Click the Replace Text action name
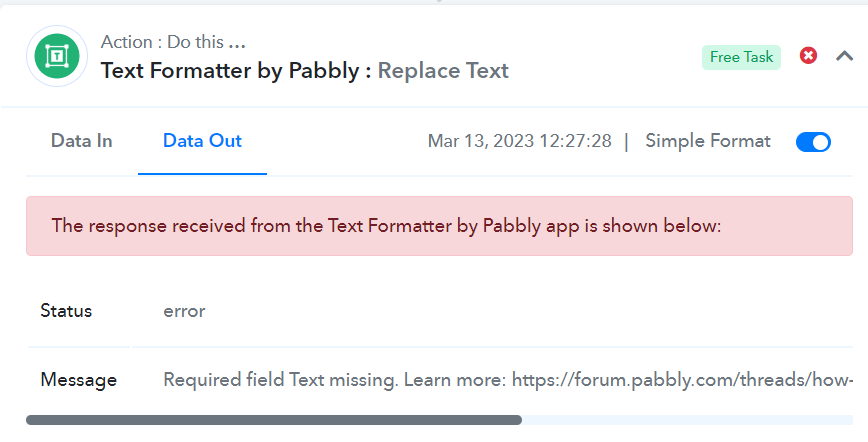Viewport: 868px width, 442px height. coord(443,70)
